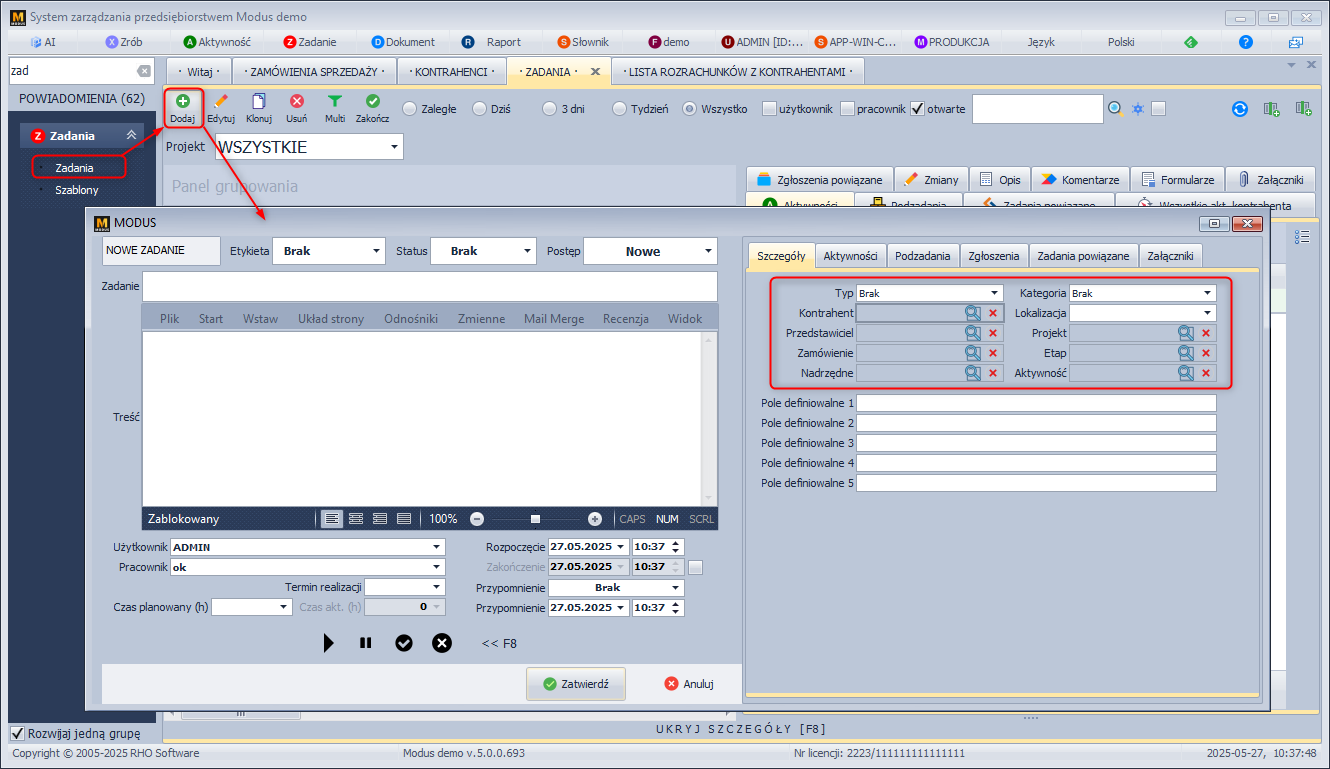
Task: Click the Zatwierdź button
Action: [x=576, y=684]
